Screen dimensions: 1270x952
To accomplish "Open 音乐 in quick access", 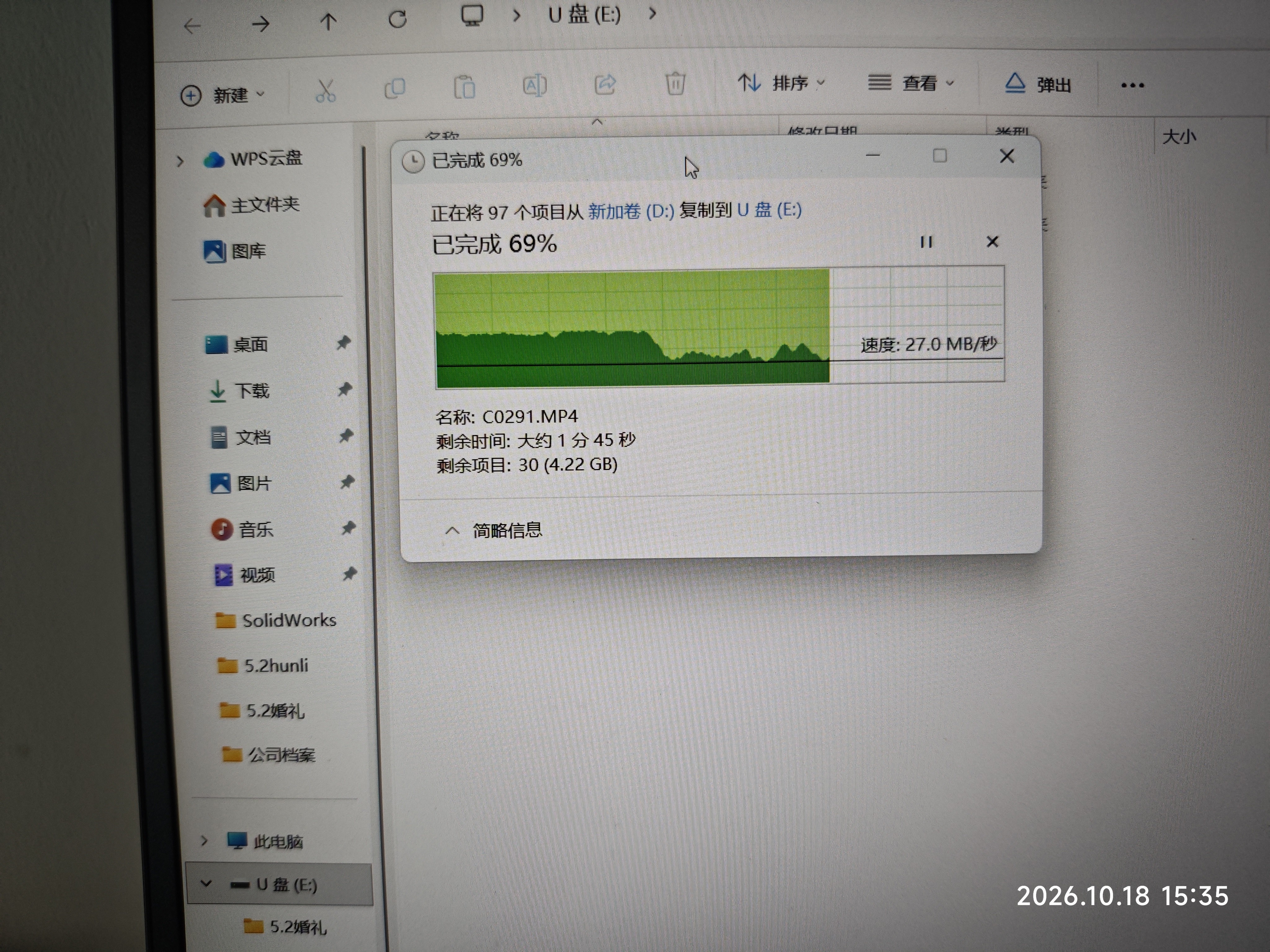I will 242,529.
